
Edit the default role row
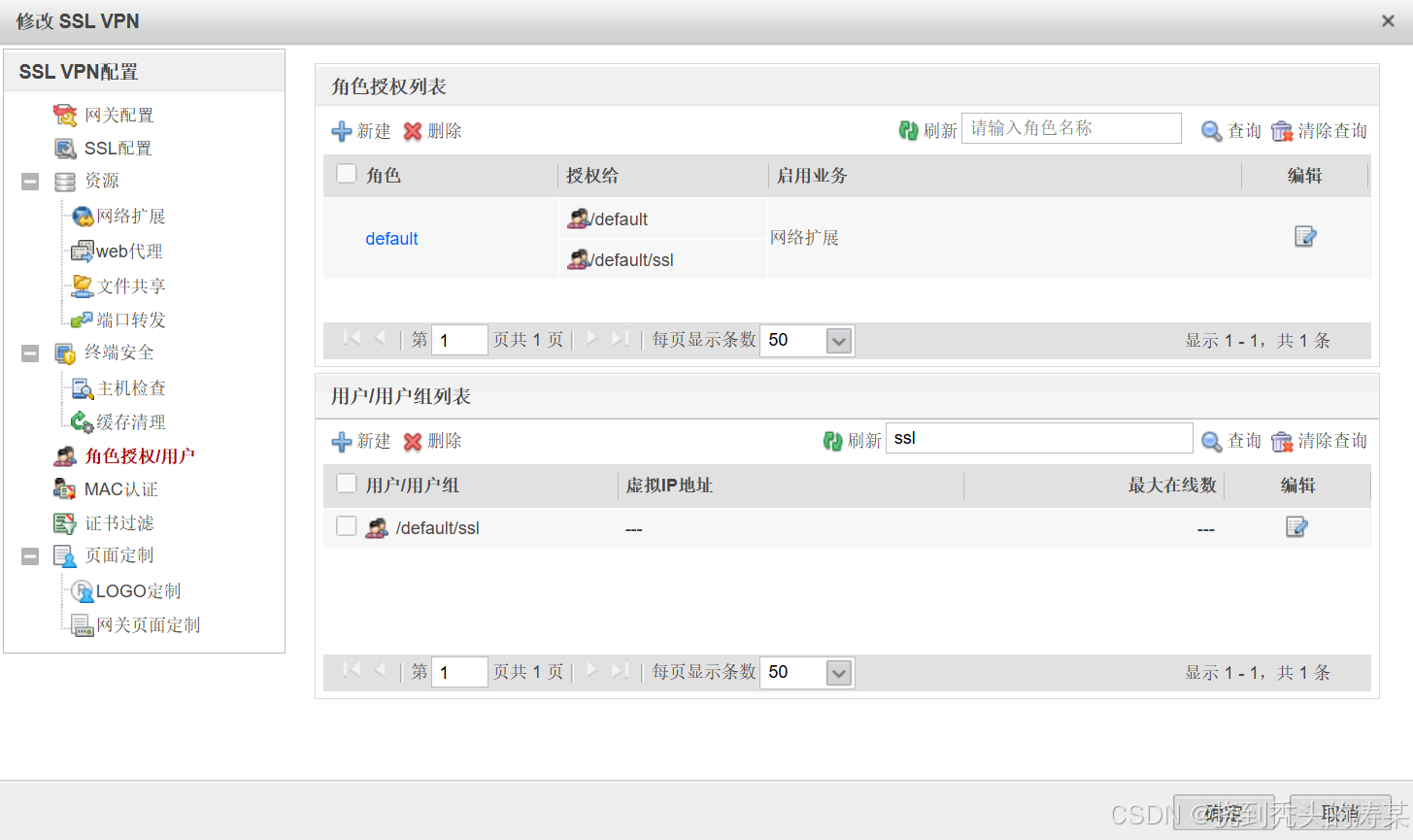1305,236
